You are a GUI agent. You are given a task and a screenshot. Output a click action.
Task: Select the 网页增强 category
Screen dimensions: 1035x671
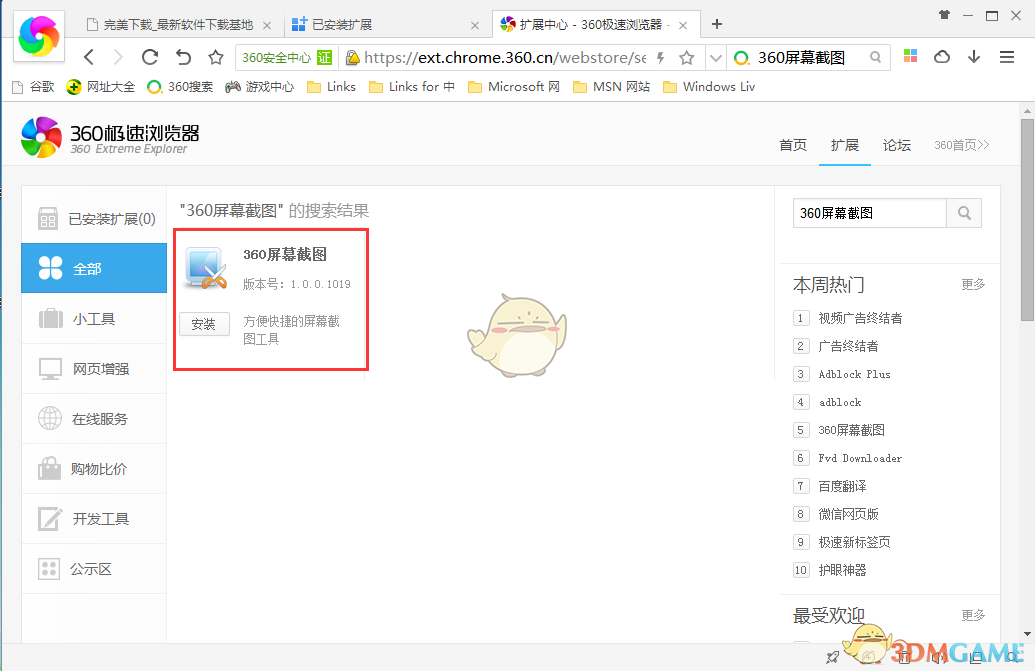click(x=94, y=369)
